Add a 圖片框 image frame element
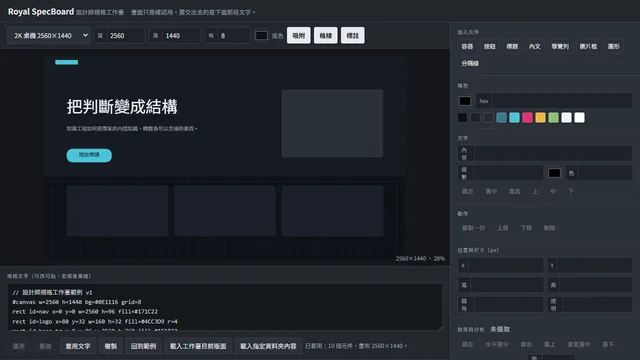 588,47
